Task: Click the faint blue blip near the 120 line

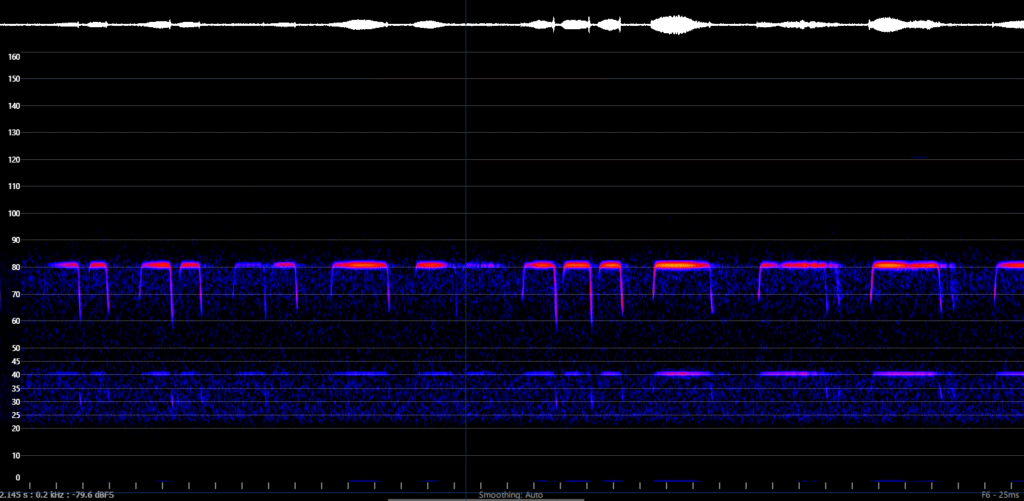Action: (x=919, y=157)
